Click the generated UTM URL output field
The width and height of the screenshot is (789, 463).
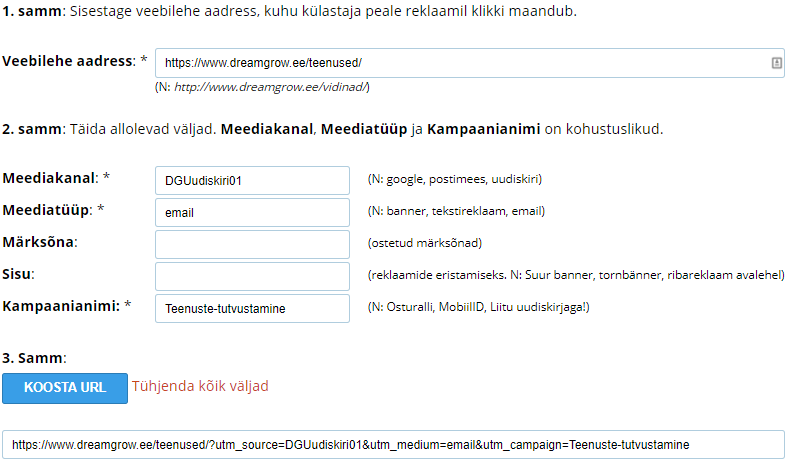[393, 444]
